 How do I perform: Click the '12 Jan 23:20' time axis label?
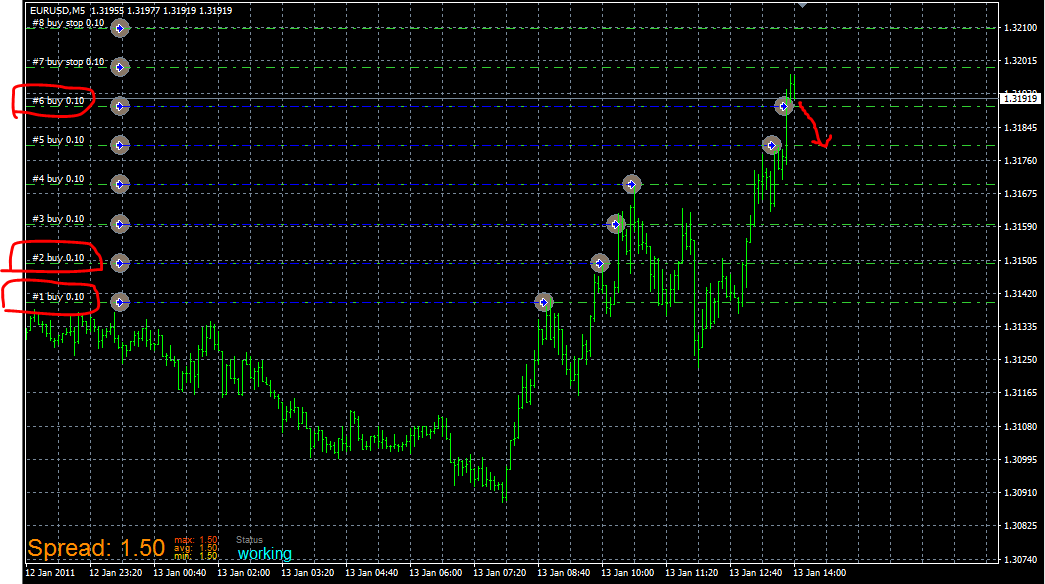[115, 573]
